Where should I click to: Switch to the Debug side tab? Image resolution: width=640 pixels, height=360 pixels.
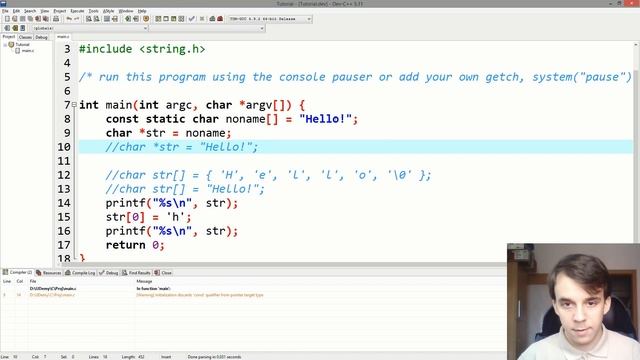pyautogui.click(x=41, y=37)
